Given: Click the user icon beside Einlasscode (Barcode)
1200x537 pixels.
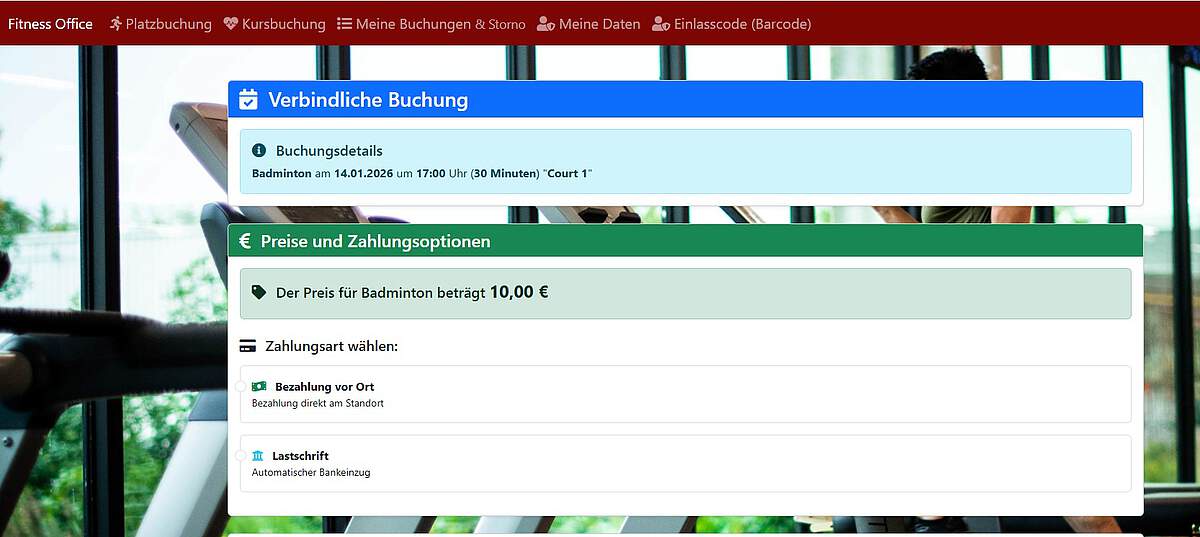Looking at the screenshot, I should (661, 24).
